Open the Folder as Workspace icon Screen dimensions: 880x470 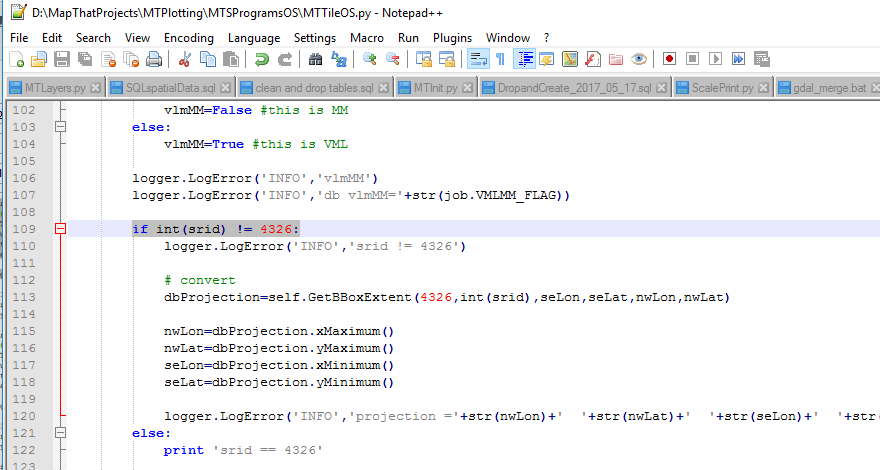point(616,59)
